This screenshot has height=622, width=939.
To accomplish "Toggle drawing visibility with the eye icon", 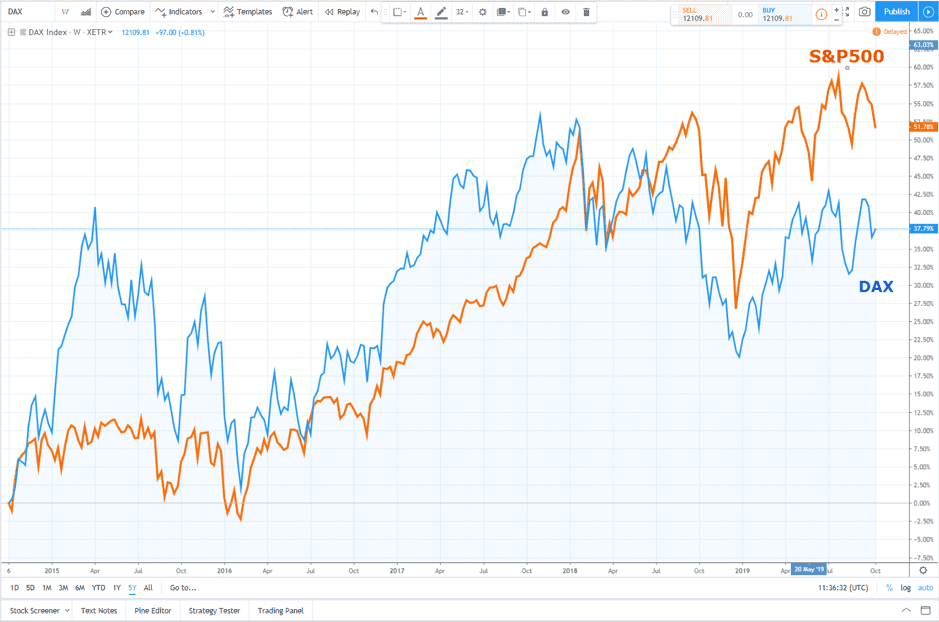I will [x=566, y=12].
